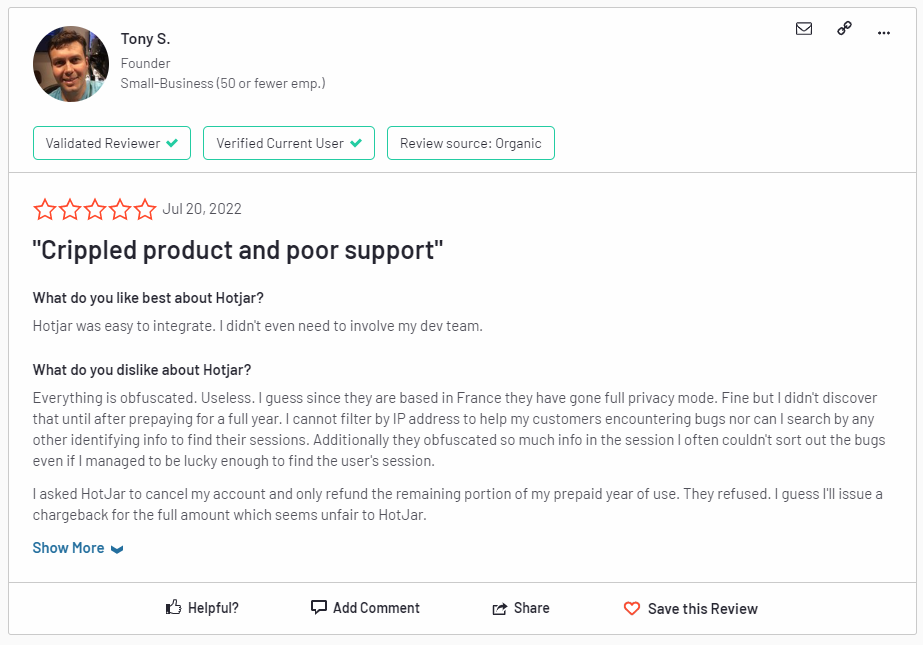The height and width of the screenshot is (645, 923).
Task: Open the review title "Crippled product and poor support"
Action: 237,250
